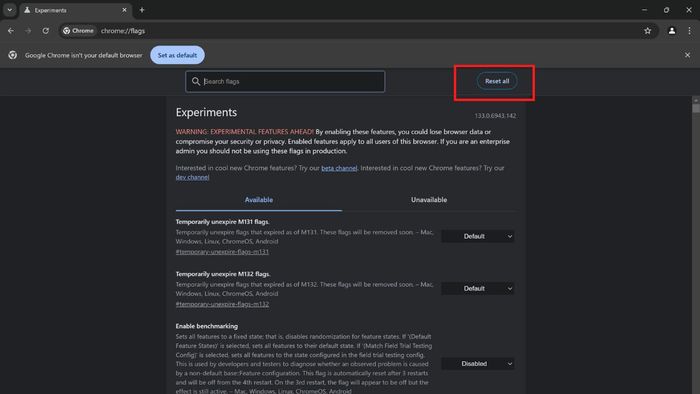Viewport: 700px width, 394px height.
Task: Open the beta channel link
Action: click(339, 168)
